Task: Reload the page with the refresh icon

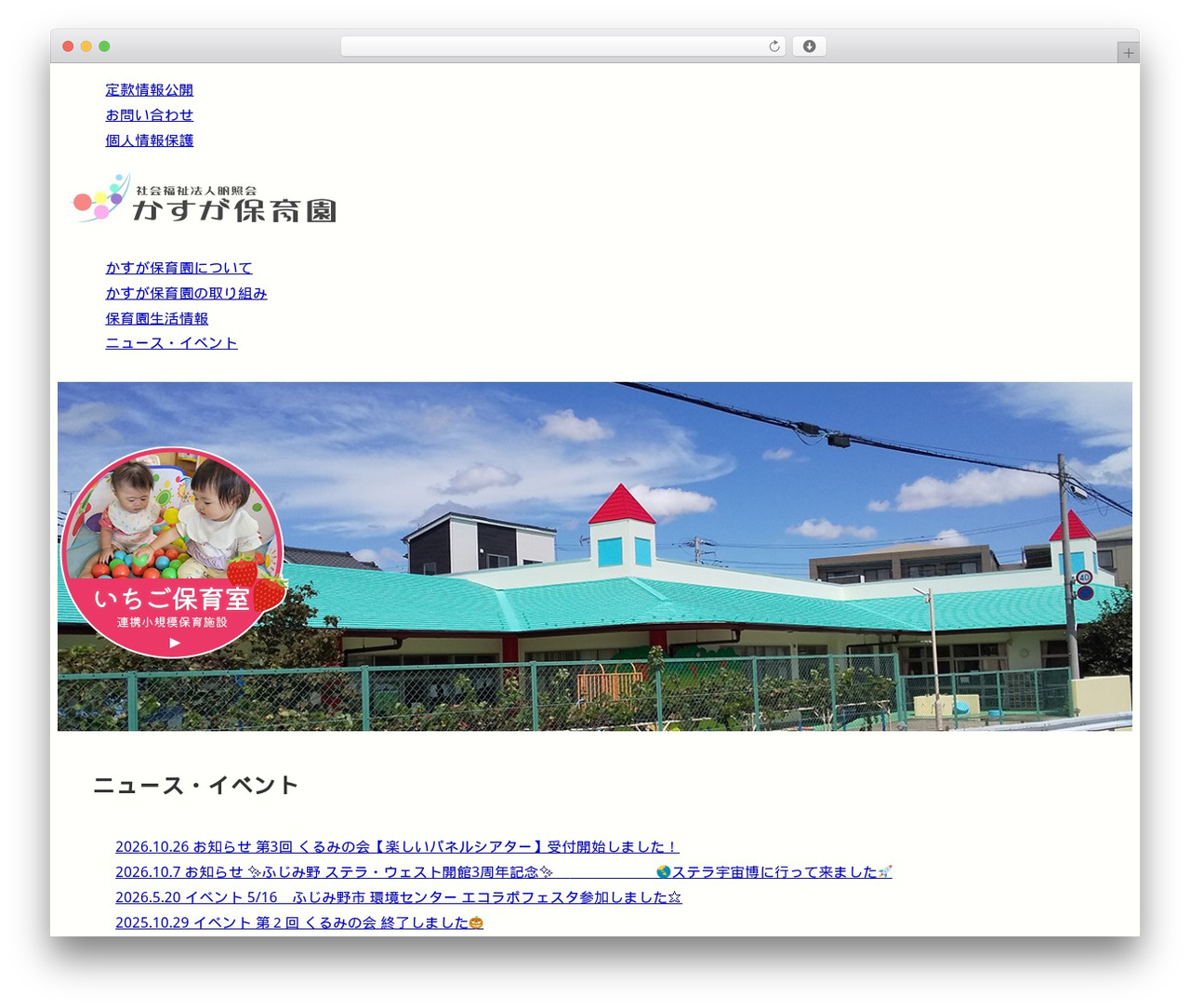Action: tap(773, 46)
